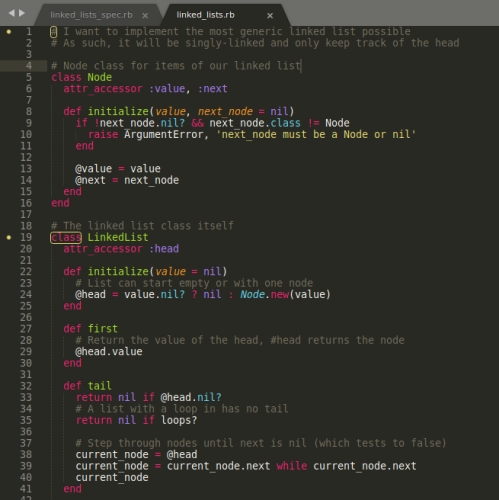Click 'loops?' on line 35

click(x=179, y=420)
